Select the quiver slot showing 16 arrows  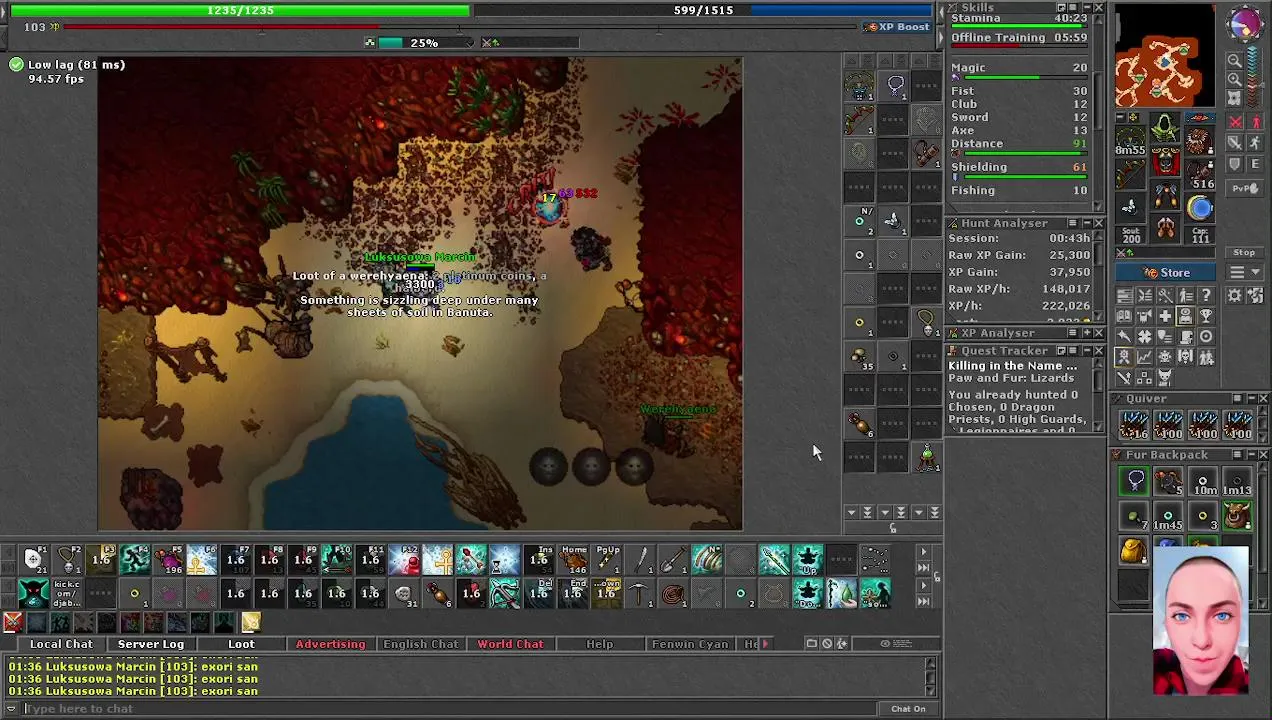[1133, 426]
